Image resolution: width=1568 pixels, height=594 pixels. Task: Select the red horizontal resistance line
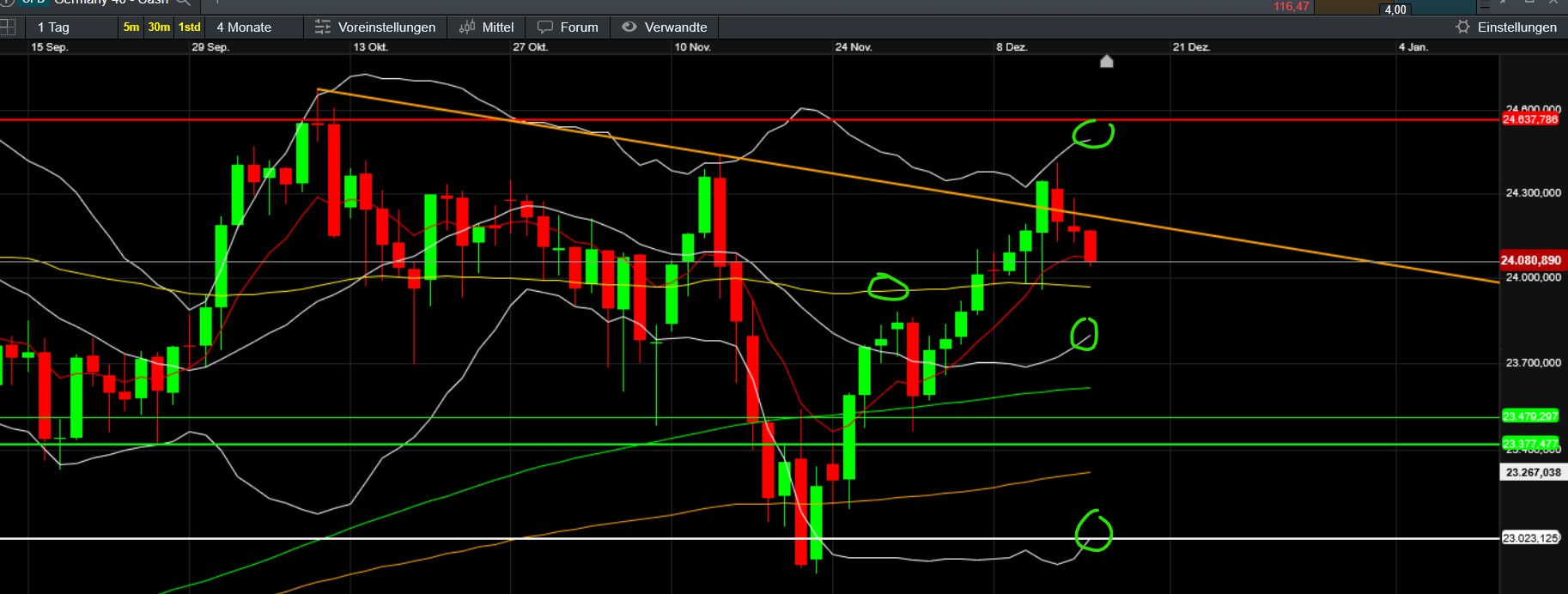[x=750, y=119]
